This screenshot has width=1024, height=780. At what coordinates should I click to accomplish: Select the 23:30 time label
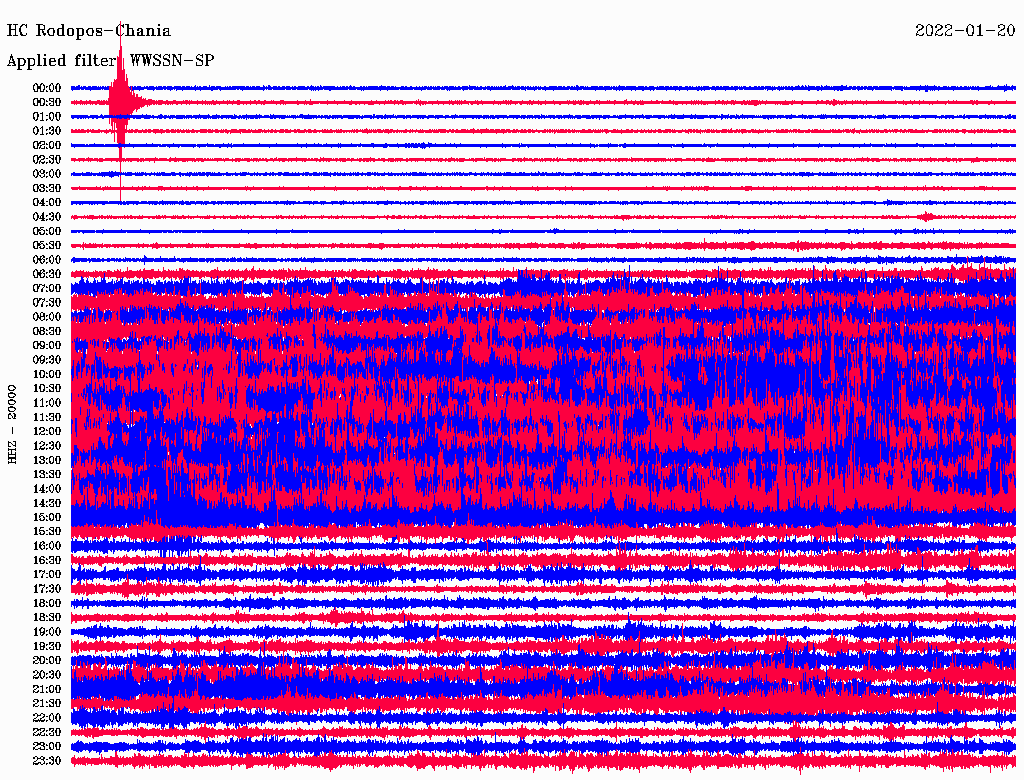pyautogui.click(x=47, y=760)
